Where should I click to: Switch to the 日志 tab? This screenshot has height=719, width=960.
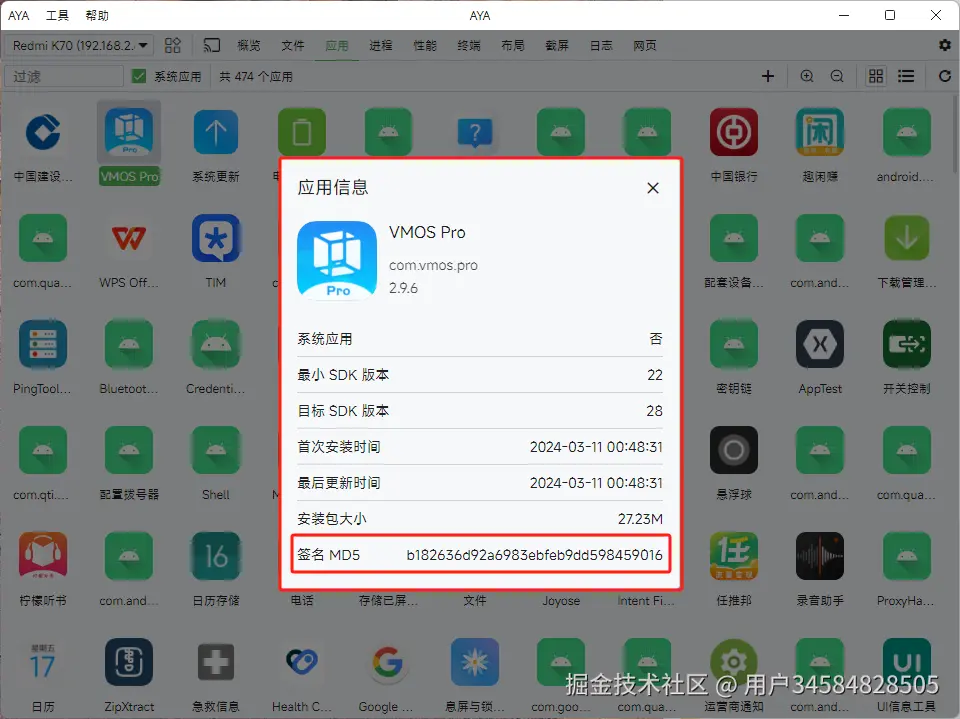point(601,45)
